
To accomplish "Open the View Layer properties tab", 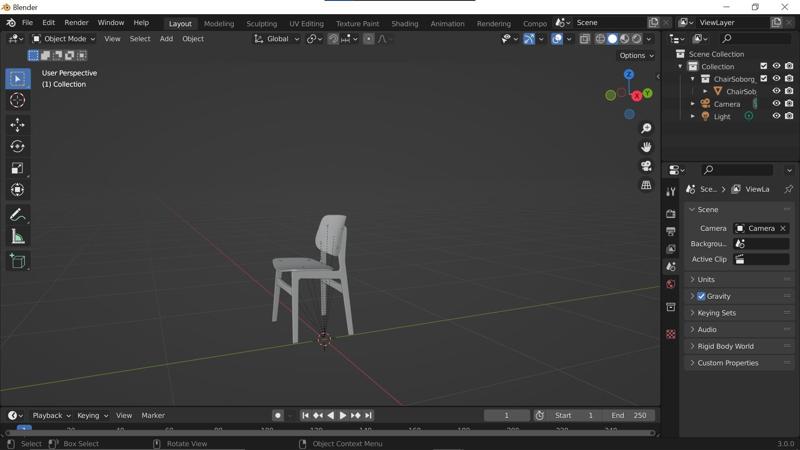I will pyautogui.click(x=671, y=249).
